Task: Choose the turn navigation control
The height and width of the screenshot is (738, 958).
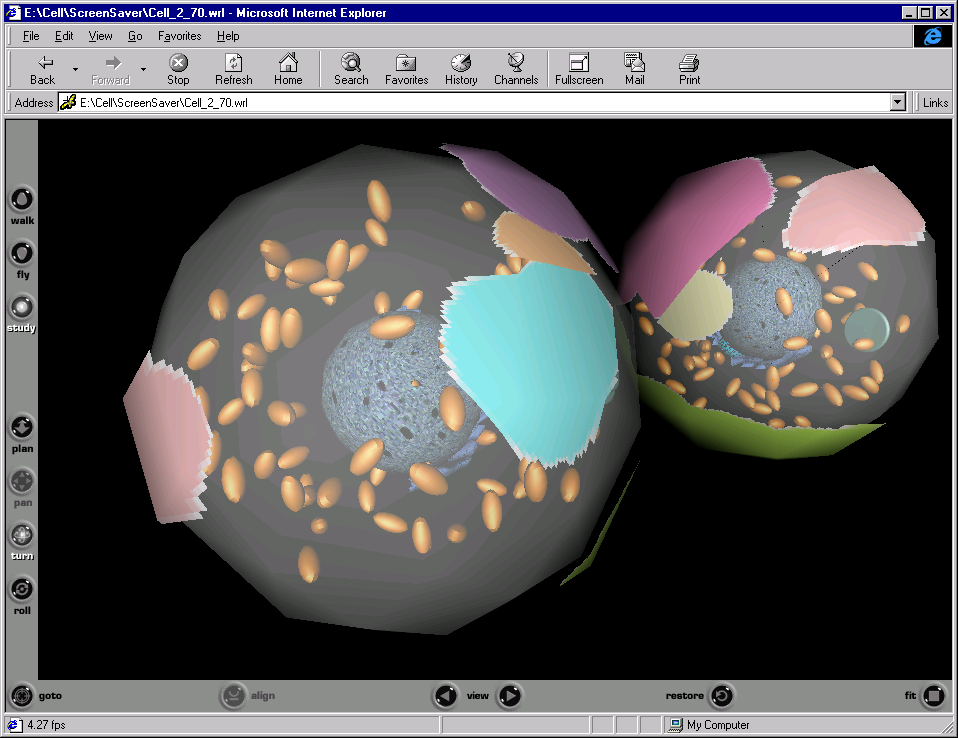Action: tap(21, 535)
